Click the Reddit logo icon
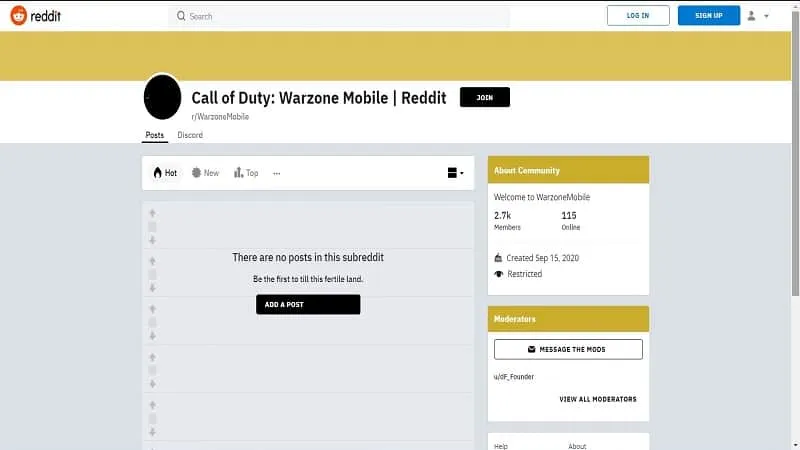This screenshot has width=800, height=450. coord(18,16)
